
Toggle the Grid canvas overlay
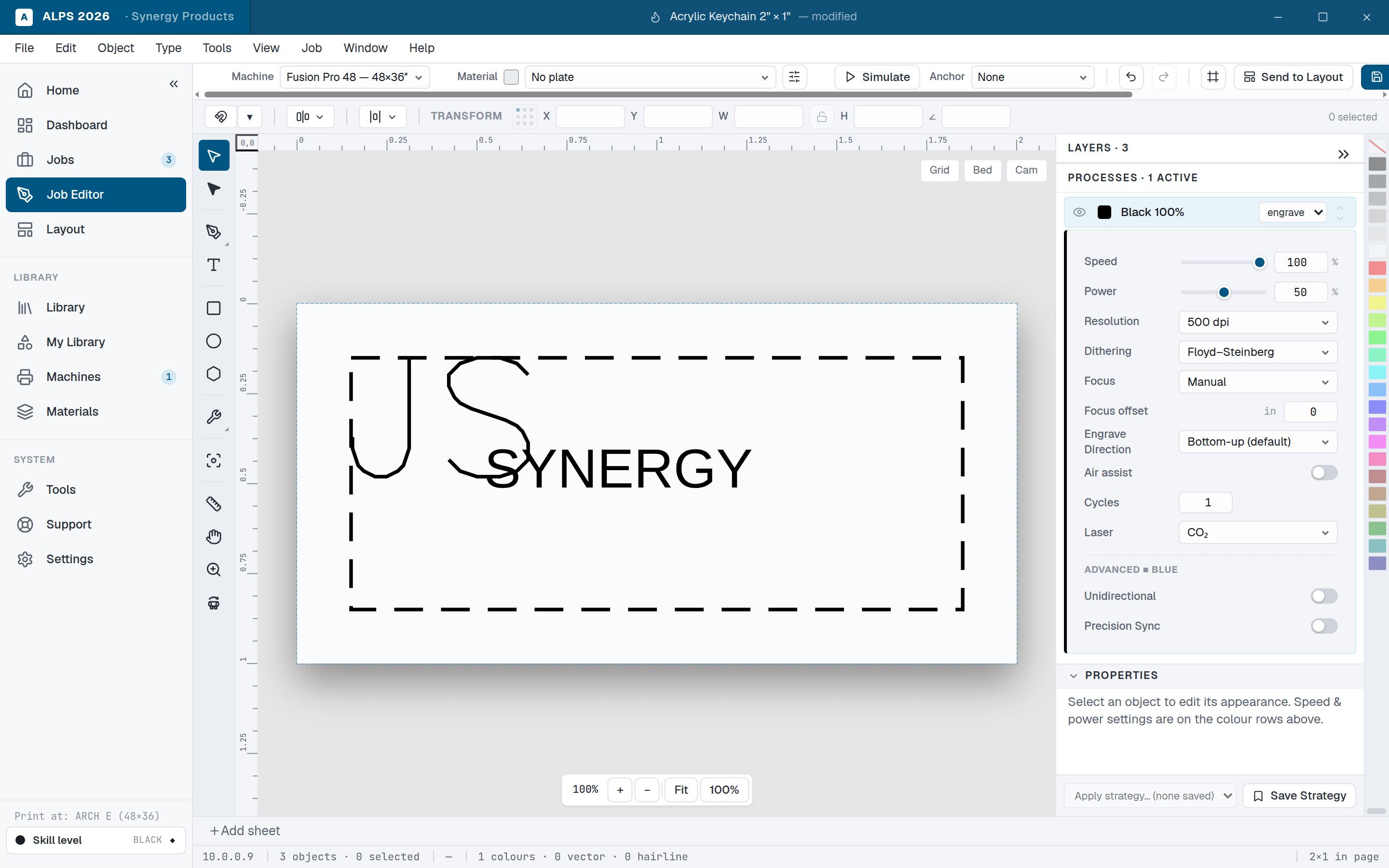[940, 170]
